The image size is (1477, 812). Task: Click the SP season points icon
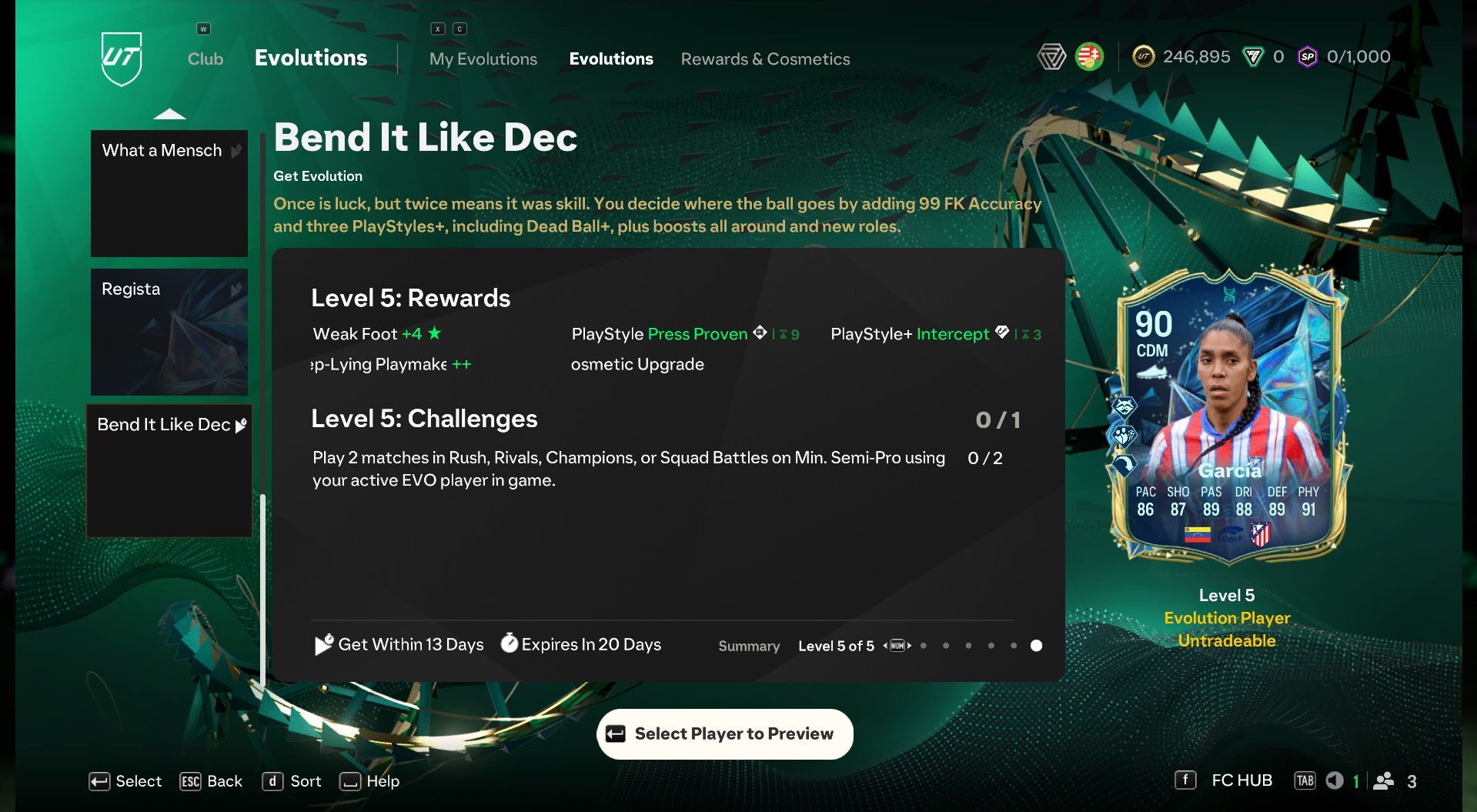(x=1308, y=56)
